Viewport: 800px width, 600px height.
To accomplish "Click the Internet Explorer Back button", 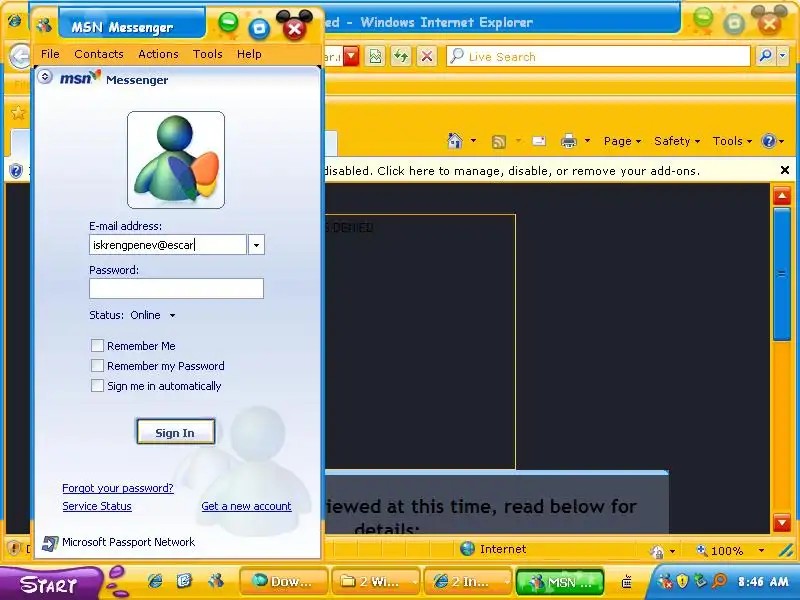I will 20,56.
